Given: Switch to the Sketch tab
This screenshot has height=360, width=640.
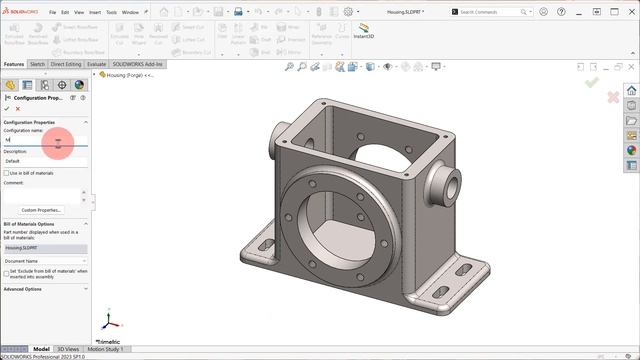Looking at the screenshot, I should (x=37, y=64).
